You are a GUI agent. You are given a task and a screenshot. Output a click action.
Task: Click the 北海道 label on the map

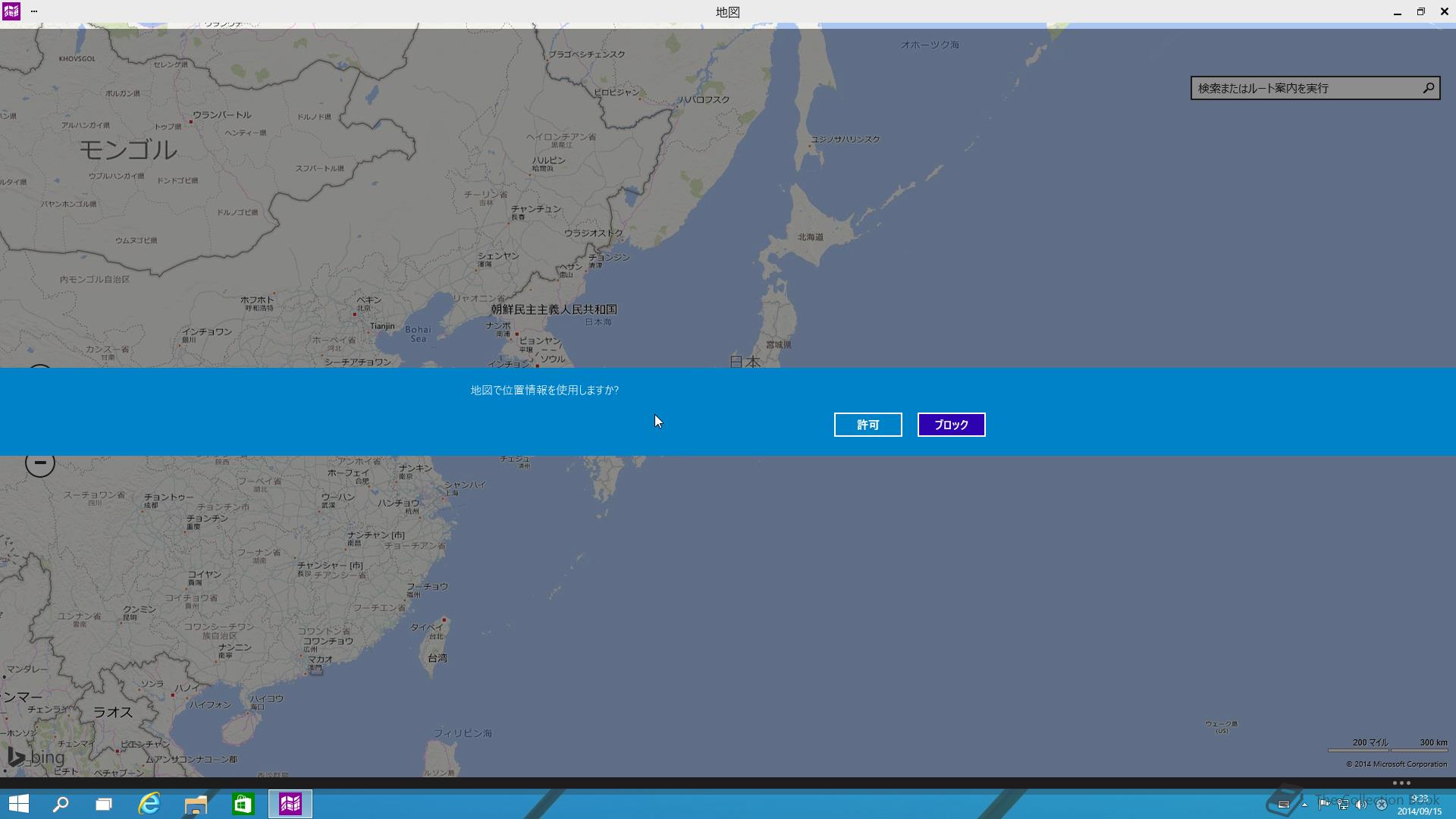point(810,237)
